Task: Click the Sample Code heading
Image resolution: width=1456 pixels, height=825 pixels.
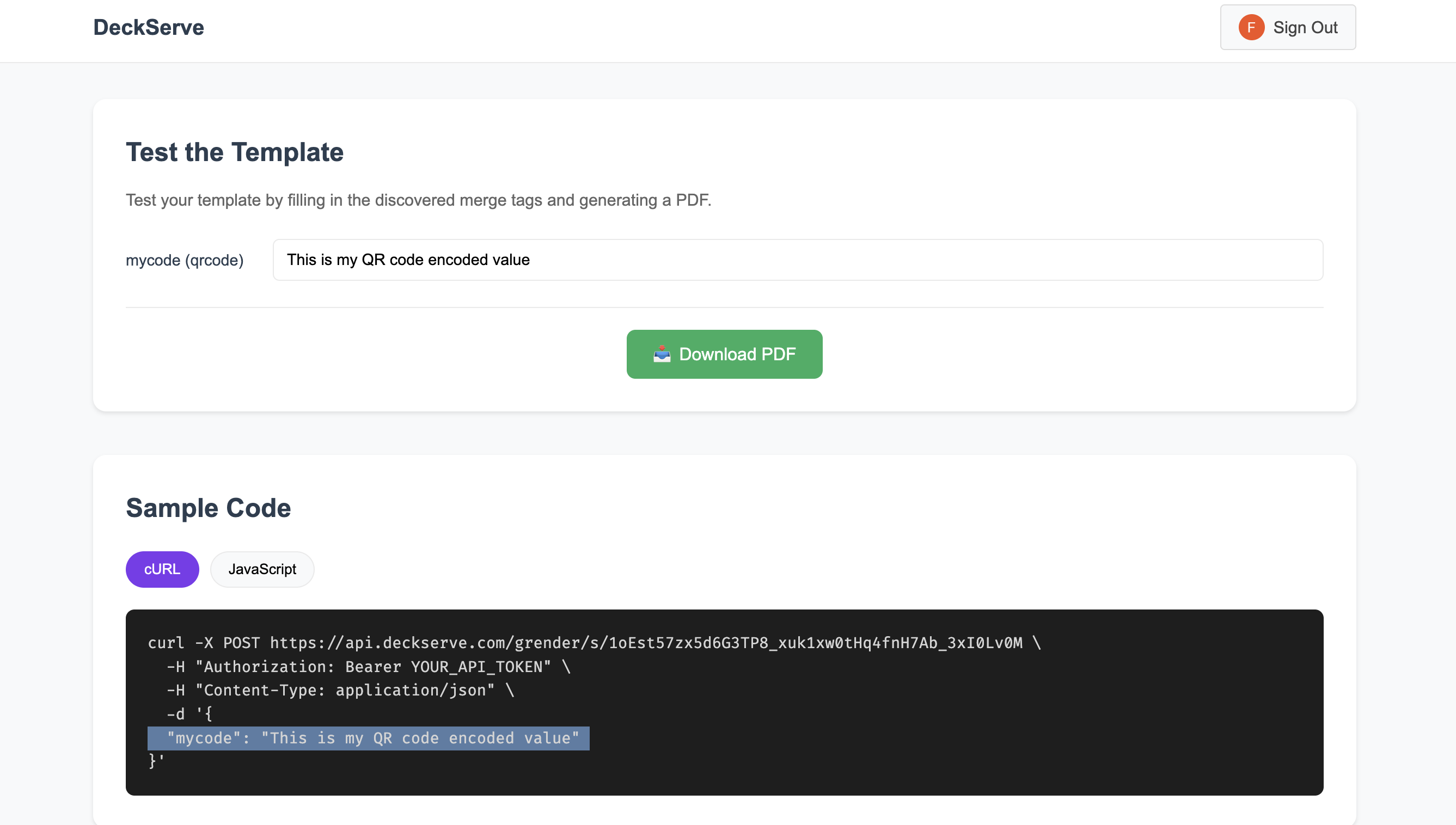Action: [208, 508]
